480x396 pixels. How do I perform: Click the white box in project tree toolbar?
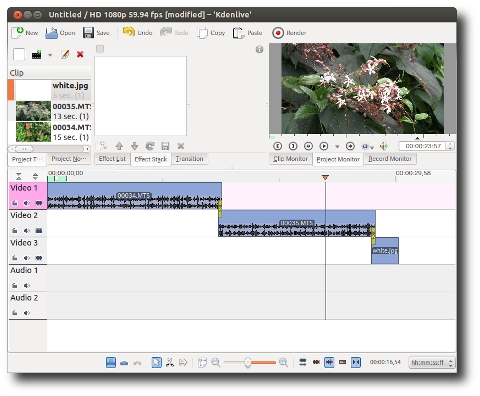click(x=19, y=54)
